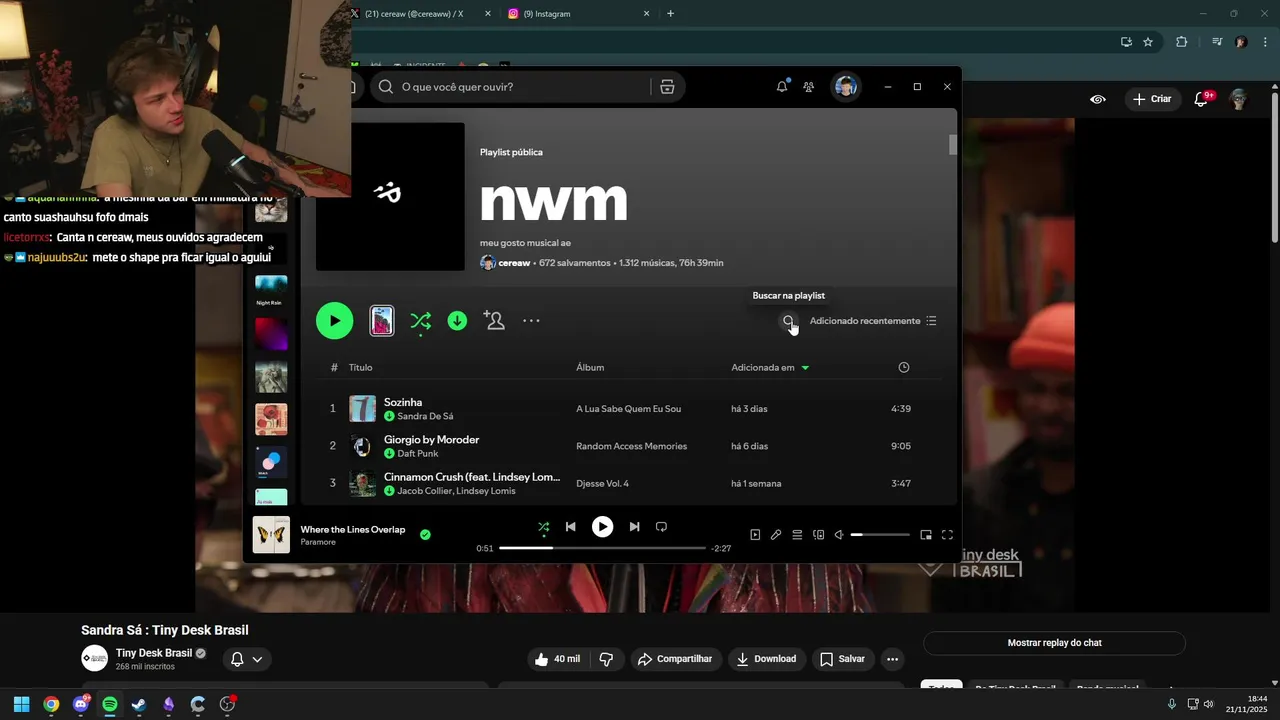The height and width of the screenshot is (720, 1280).
Task: Download the nwm playlist
Action: click(x=457, y=321)
